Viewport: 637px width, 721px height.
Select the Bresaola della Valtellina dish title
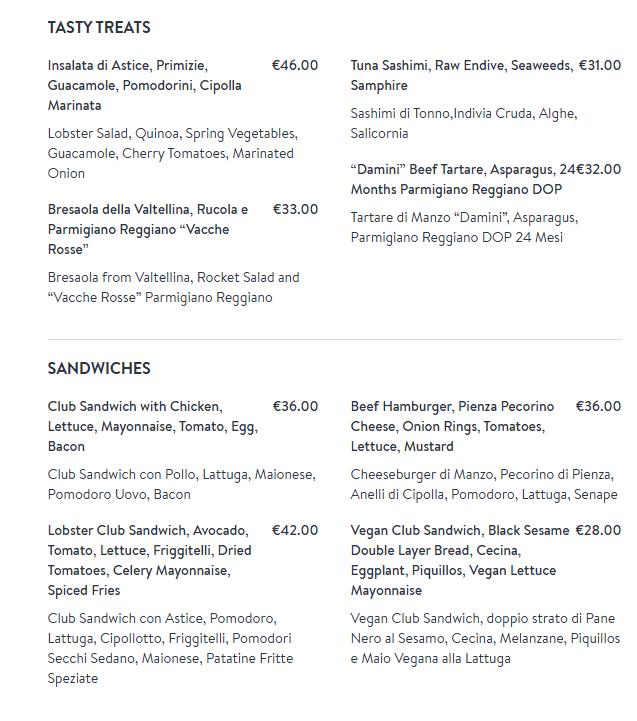point(148,229)
